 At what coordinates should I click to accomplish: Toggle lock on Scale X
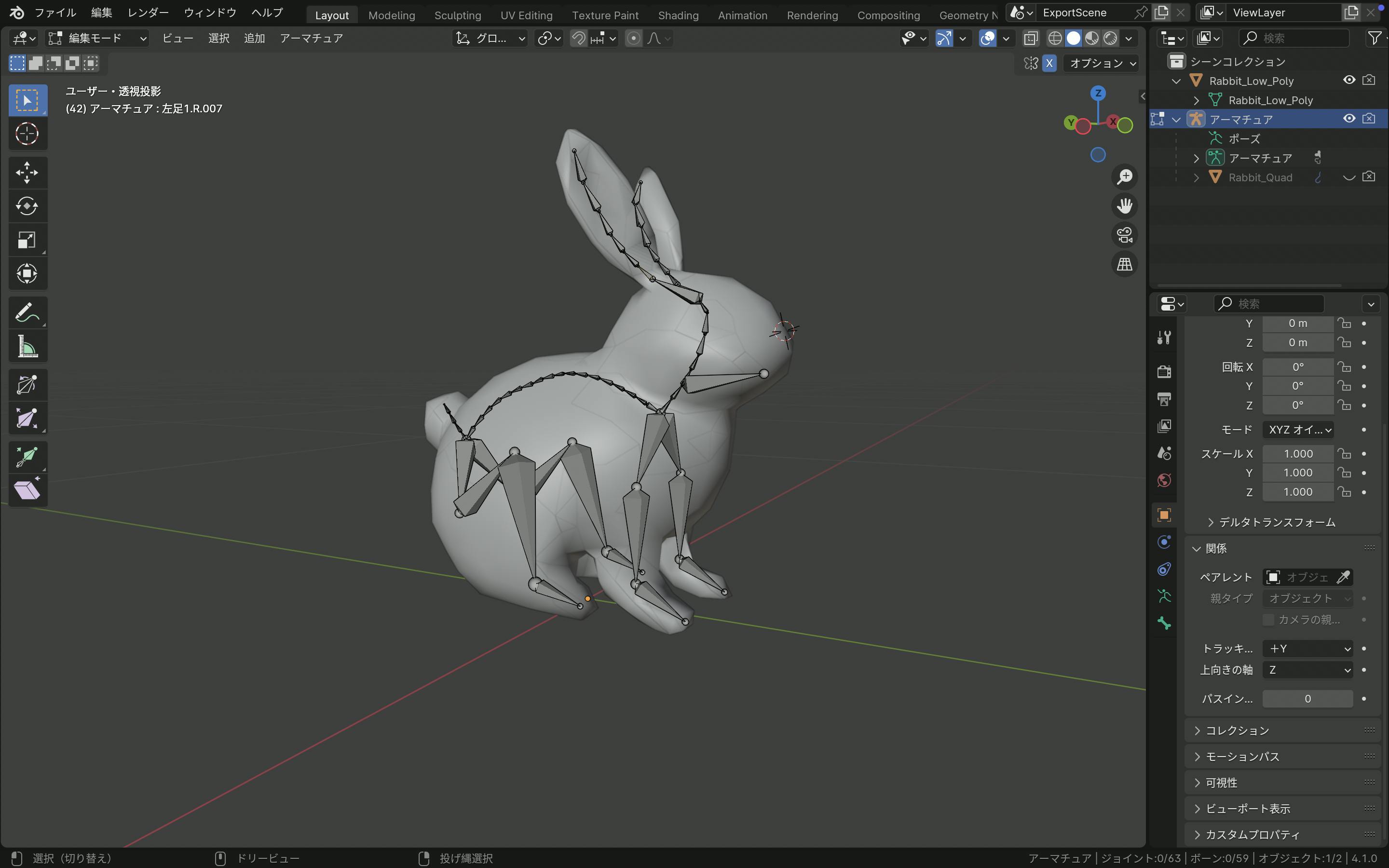(x=1344, y=453)
